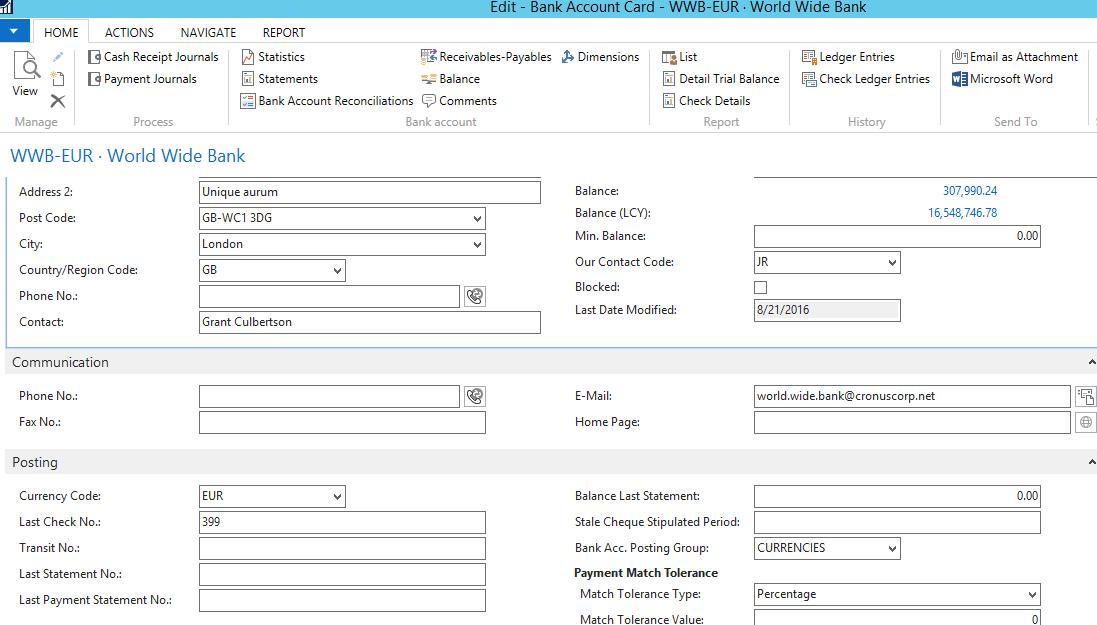The width and height of the screenshot is (1097, 625).
Task: Run the List report
Action: pos(679,57)
